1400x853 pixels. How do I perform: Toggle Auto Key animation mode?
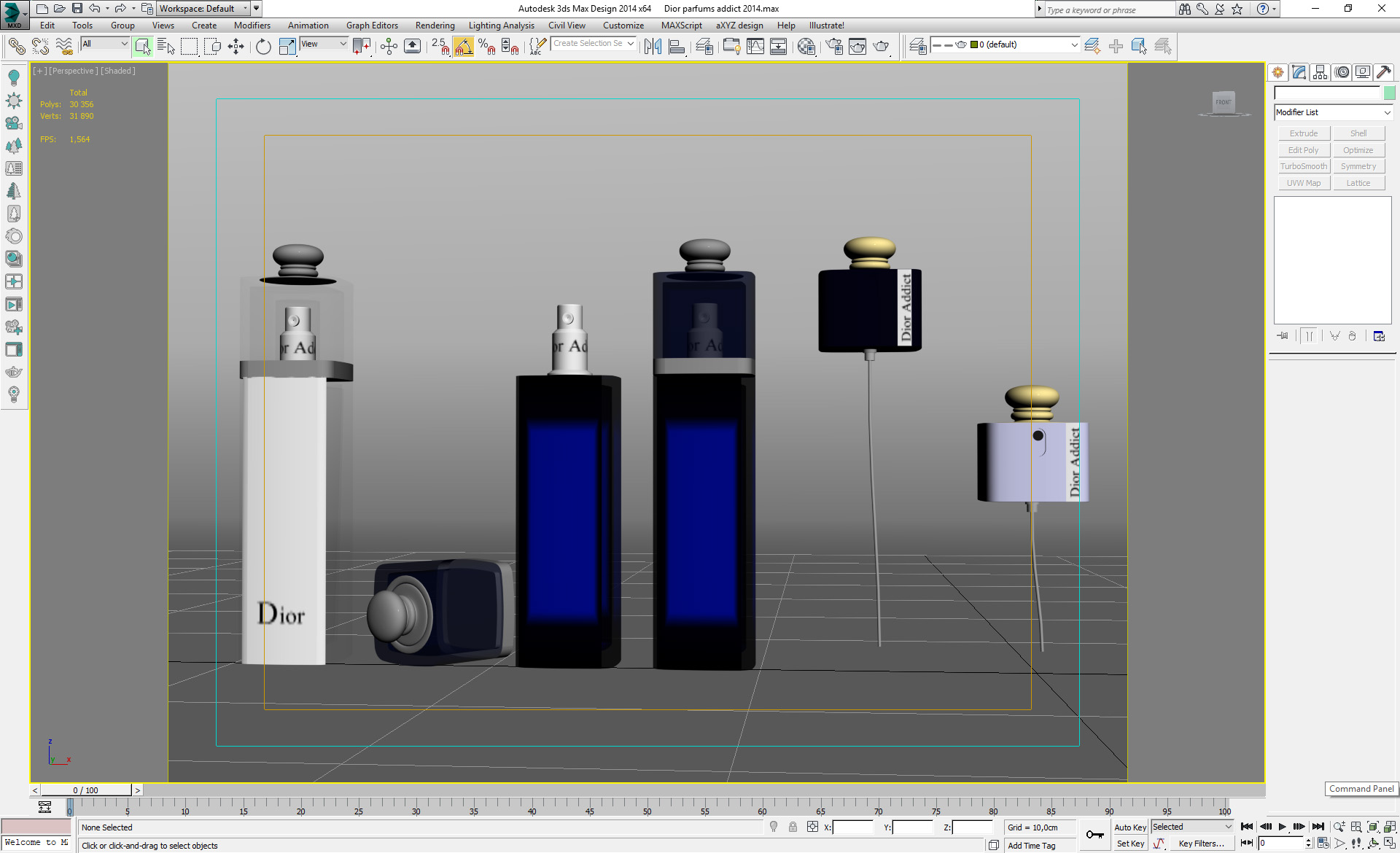(1130, 827)
